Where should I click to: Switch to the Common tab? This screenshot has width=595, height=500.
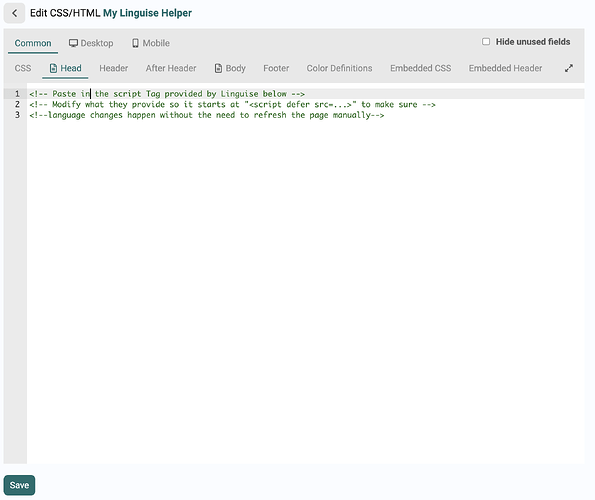click(x=33, y=43)
